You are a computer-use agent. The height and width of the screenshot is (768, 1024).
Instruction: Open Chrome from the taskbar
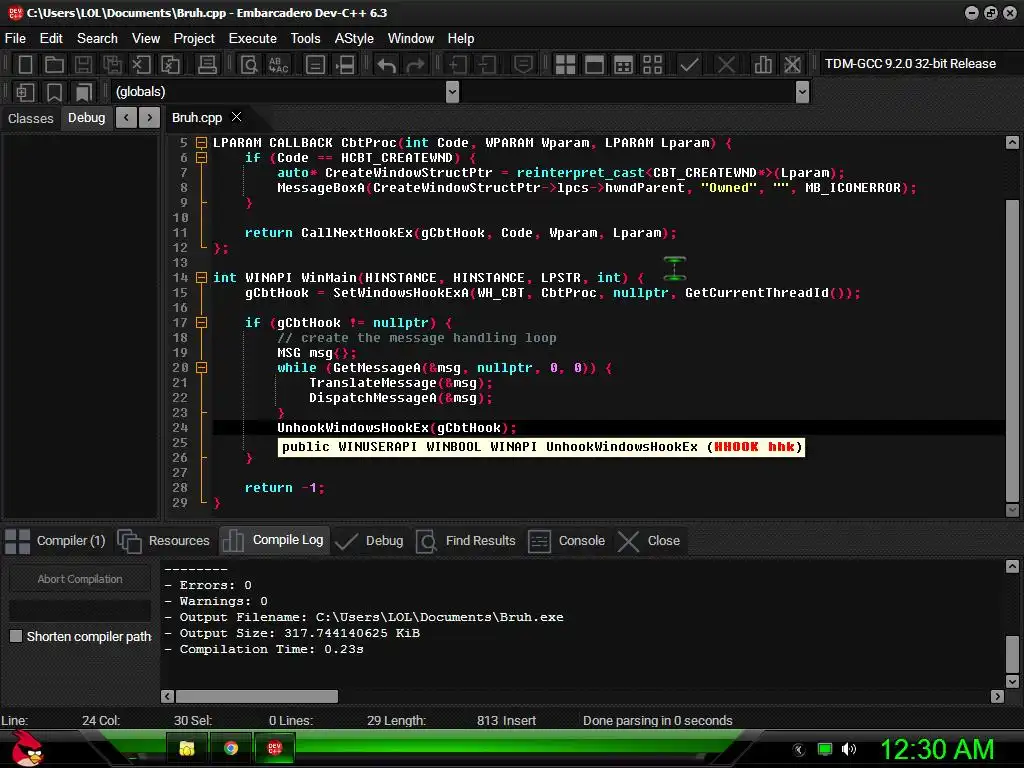click(x=231, y=748)
